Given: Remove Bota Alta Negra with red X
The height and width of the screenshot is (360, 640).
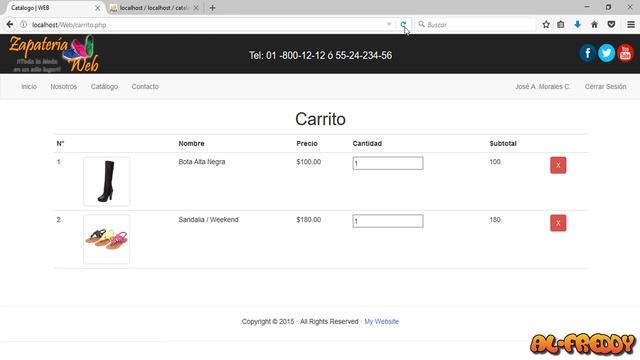Looking at the screenshot, I should (x=558, y=165).
